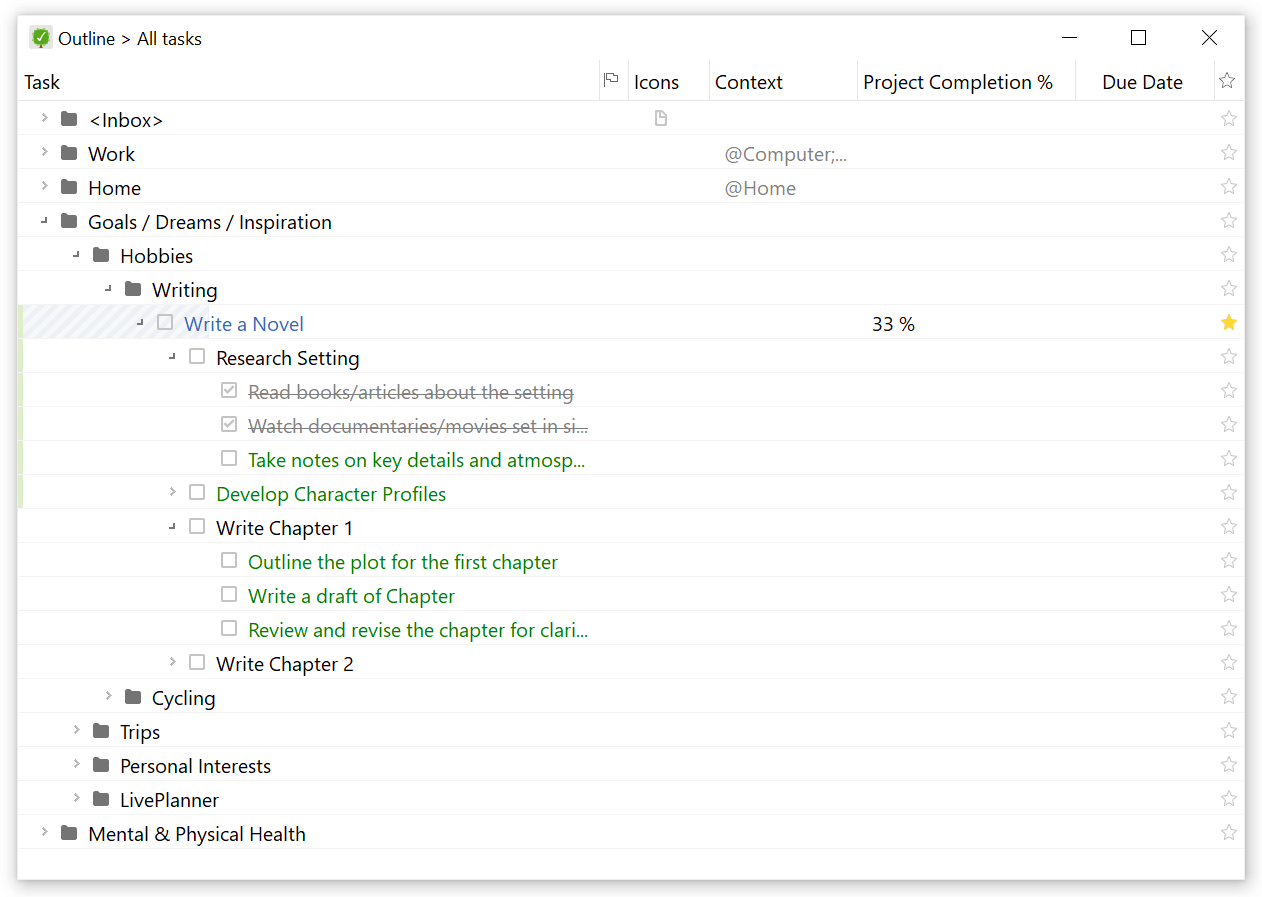
Task: Collapse the Goals / Dreams / Inspiration node
Action: (x=44, y=220)
